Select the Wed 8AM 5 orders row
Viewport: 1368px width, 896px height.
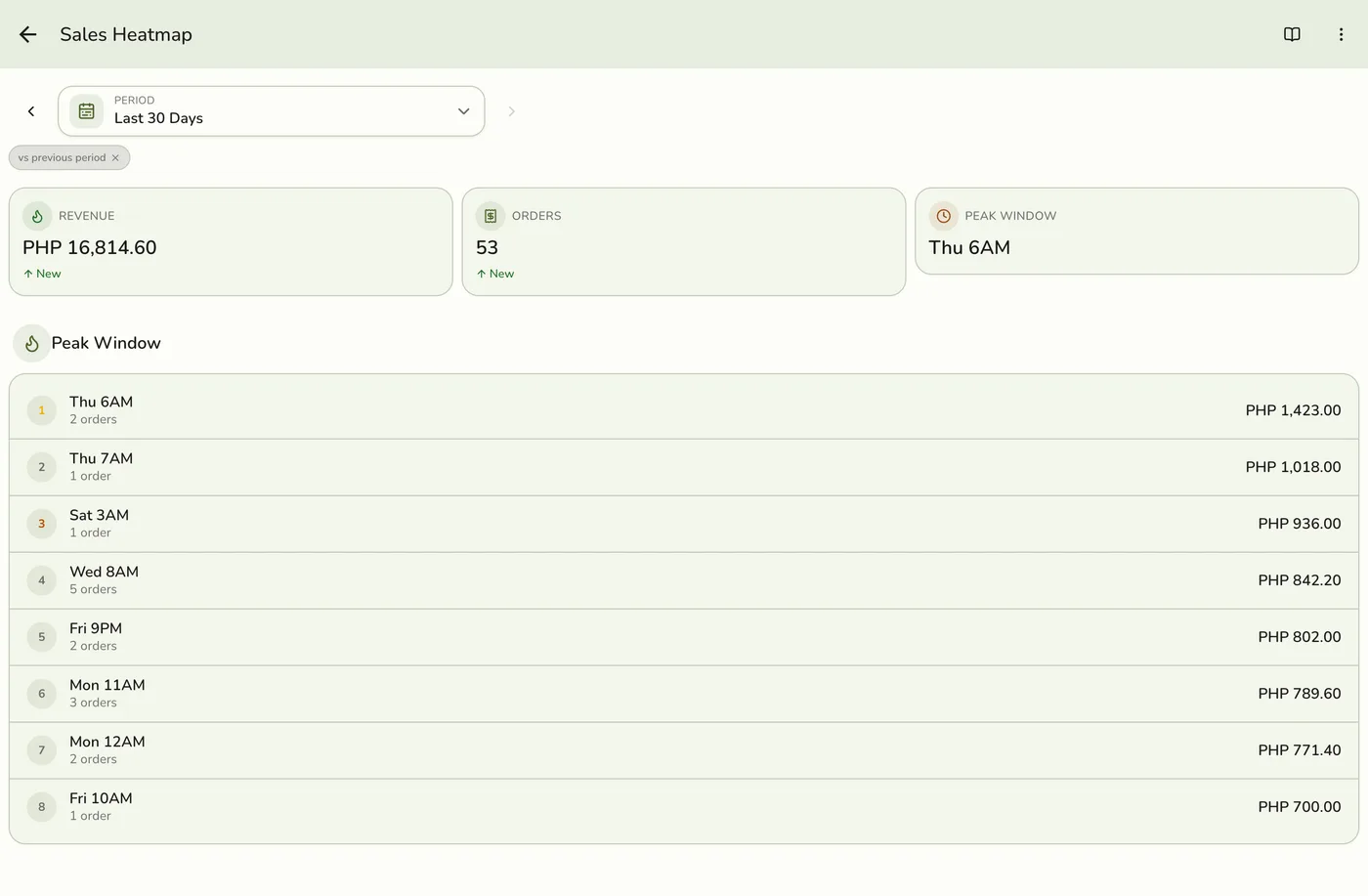(684, 580)
